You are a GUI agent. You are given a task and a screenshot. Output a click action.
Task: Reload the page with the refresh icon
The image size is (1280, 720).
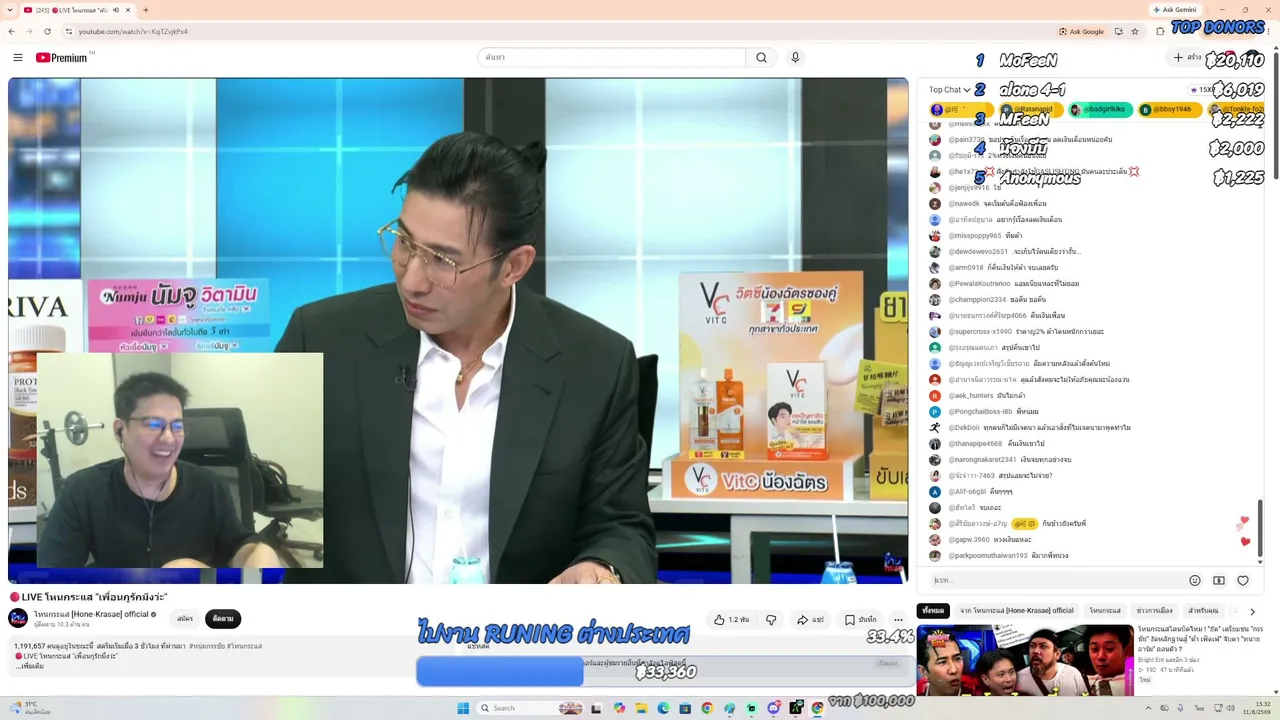(47, 31)
